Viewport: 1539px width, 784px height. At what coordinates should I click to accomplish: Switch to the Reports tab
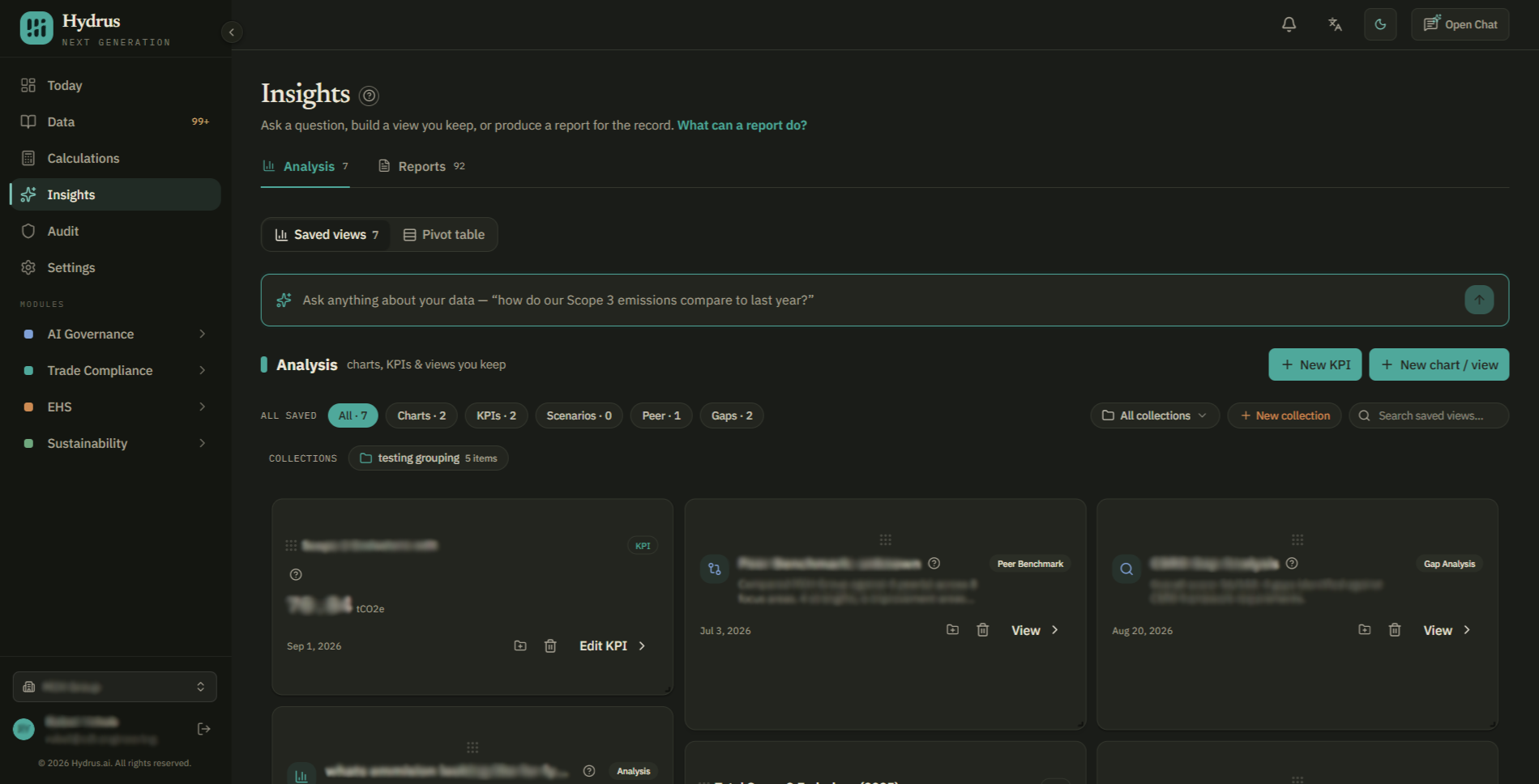(421, 166)
